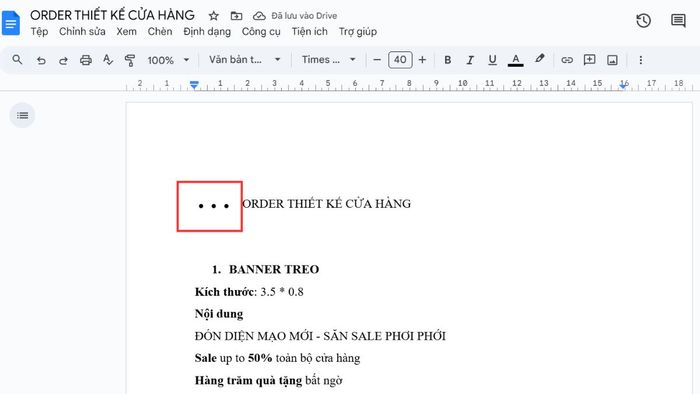Open the Times font dropdown
The image size is (700, 394).
(x=329, y=60)
